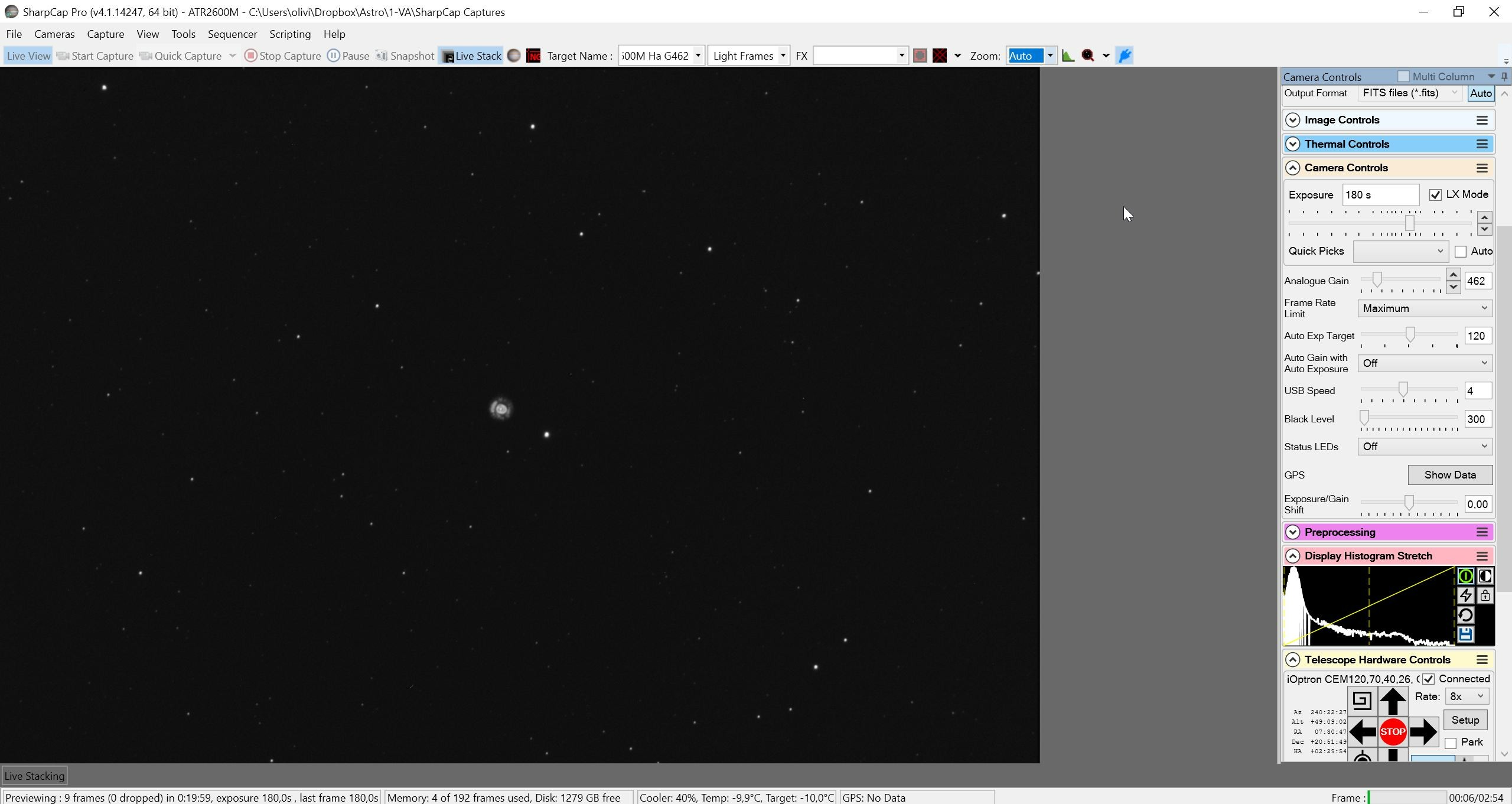1512x804 pixels.
Task: Start the spiral search mount button
Action: click(1362, 701)
